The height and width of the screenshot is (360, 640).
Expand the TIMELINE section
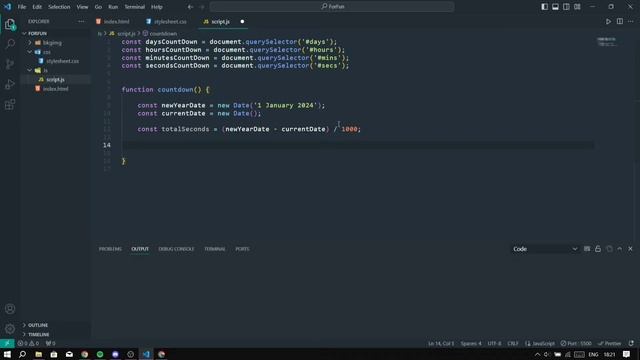coord(38,334)
